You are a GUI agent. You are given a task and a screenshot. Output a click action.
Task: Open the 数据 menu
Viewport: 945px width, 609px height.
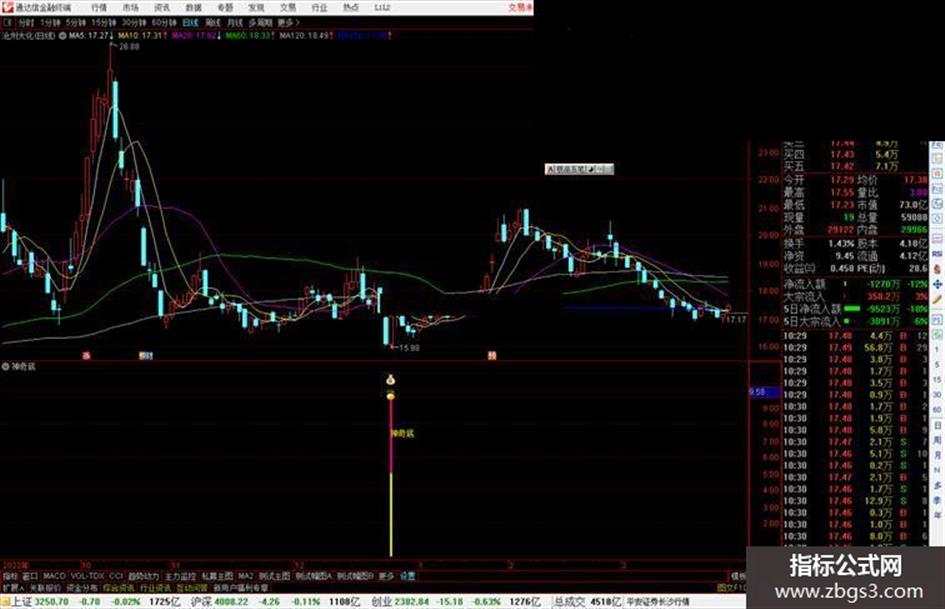pos(193,7)
